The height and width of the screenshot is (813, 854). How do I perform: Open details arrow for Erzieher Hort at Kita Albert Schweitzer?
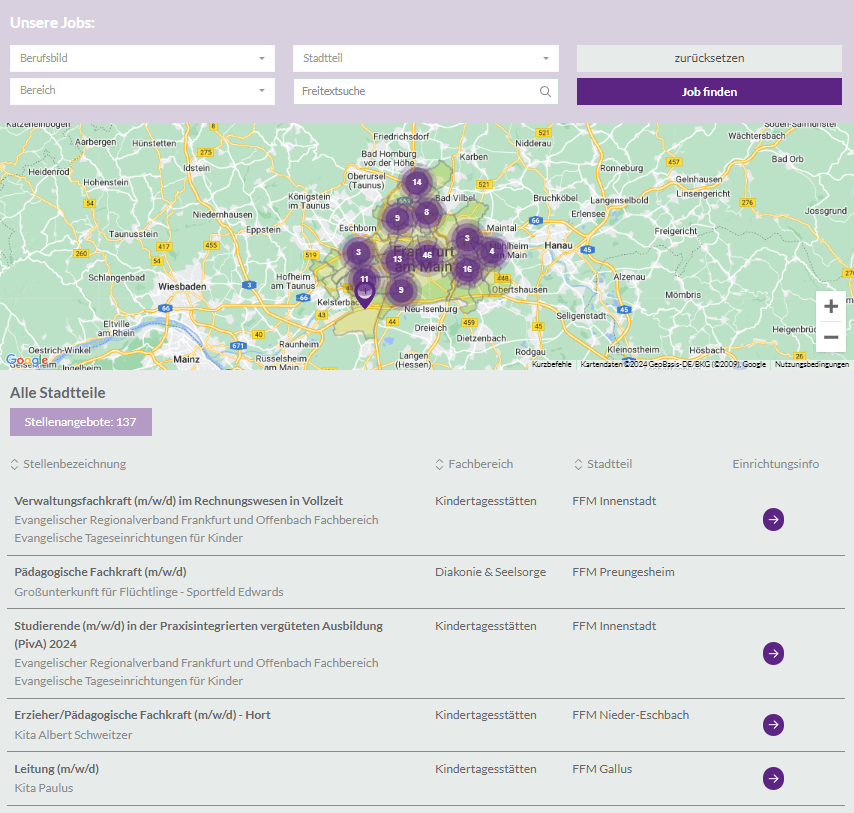click(773, 724)
